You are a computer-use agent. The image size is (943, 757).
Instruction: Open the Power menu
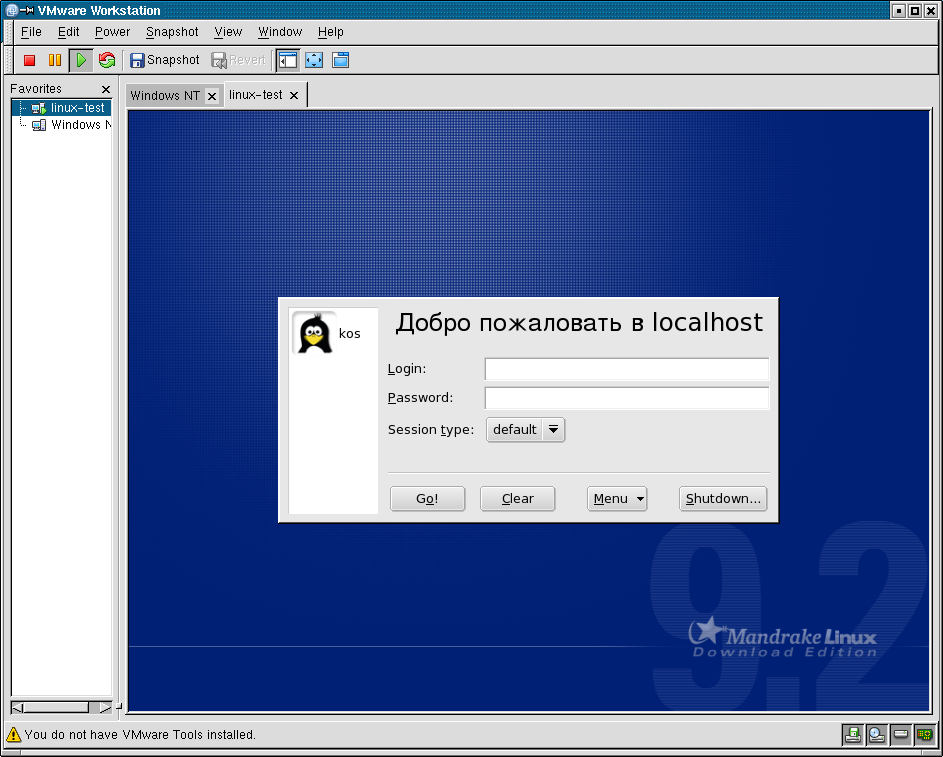112,32
